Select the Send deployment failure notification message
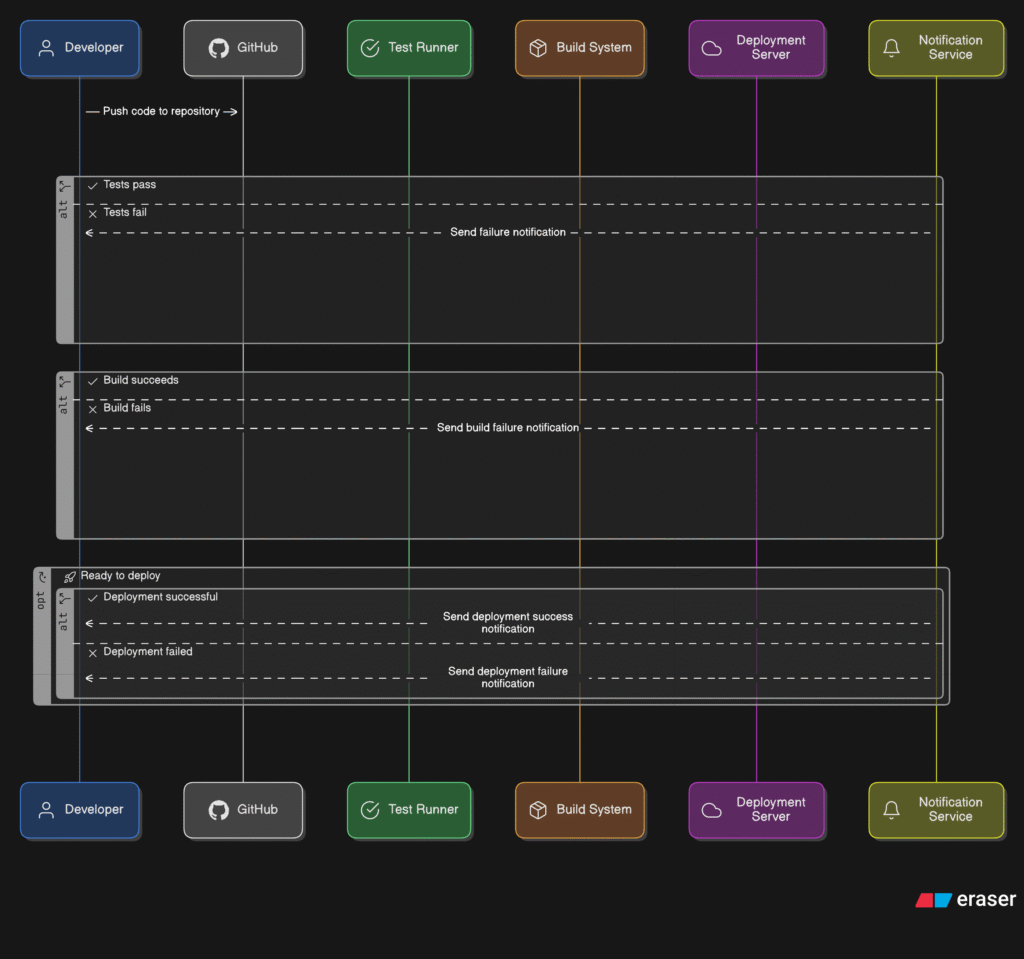This screenshot has height=959, width=1024. click(x=507, y=677)
